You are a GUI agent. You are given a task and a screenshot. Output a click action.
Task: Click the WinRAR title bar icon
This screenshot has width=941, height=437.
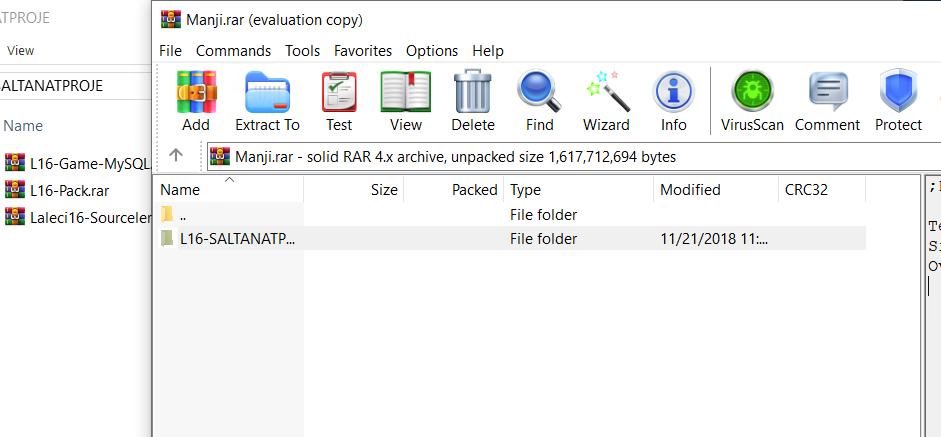tap(171, 19)
